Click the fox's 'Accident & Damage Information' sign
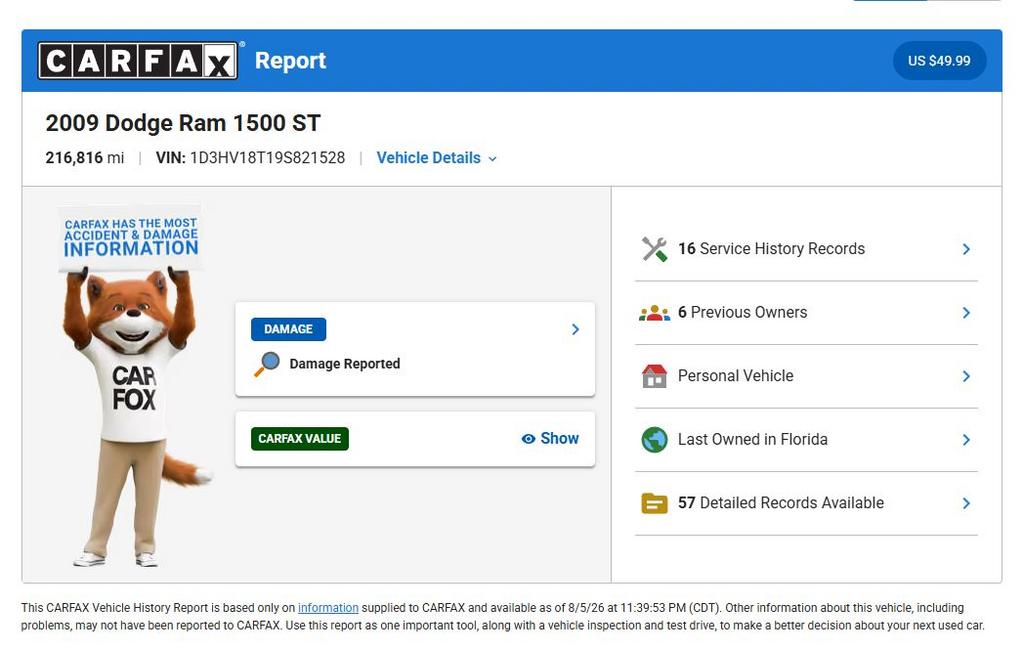 pyautogui.click(x=131, y=238)
